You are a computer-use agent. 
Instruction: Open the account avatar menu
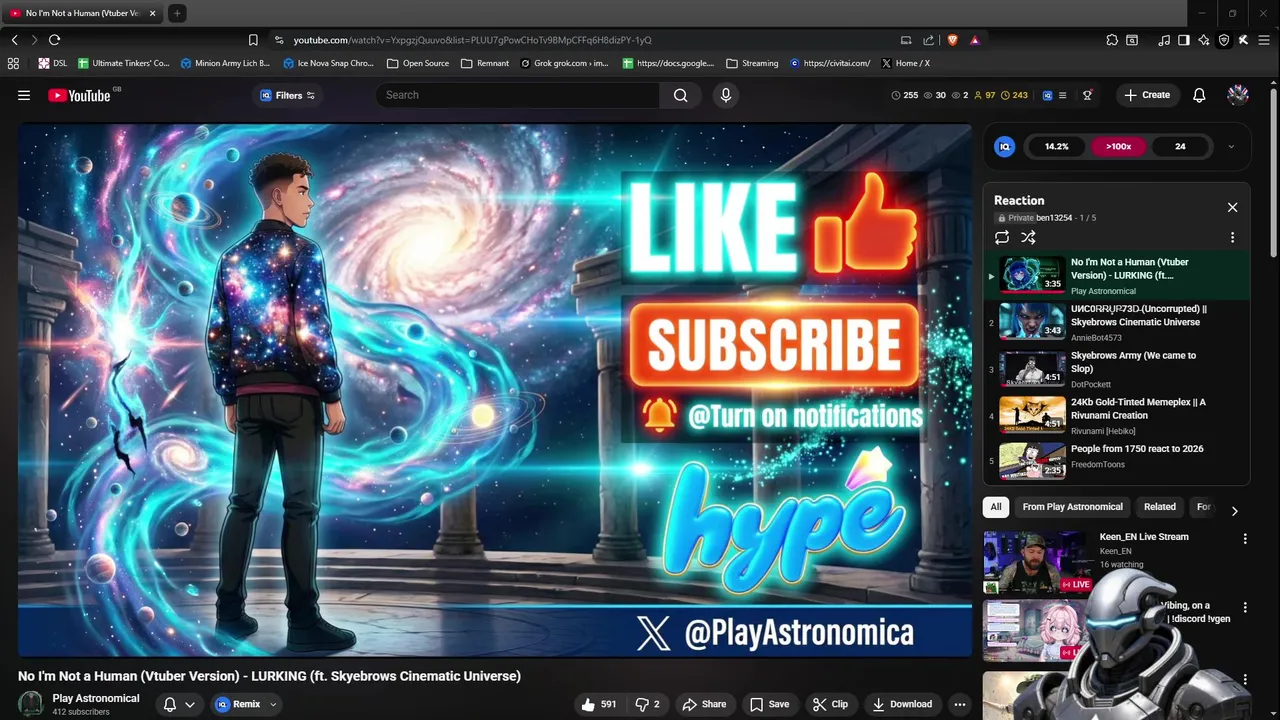click(1238, 95)
